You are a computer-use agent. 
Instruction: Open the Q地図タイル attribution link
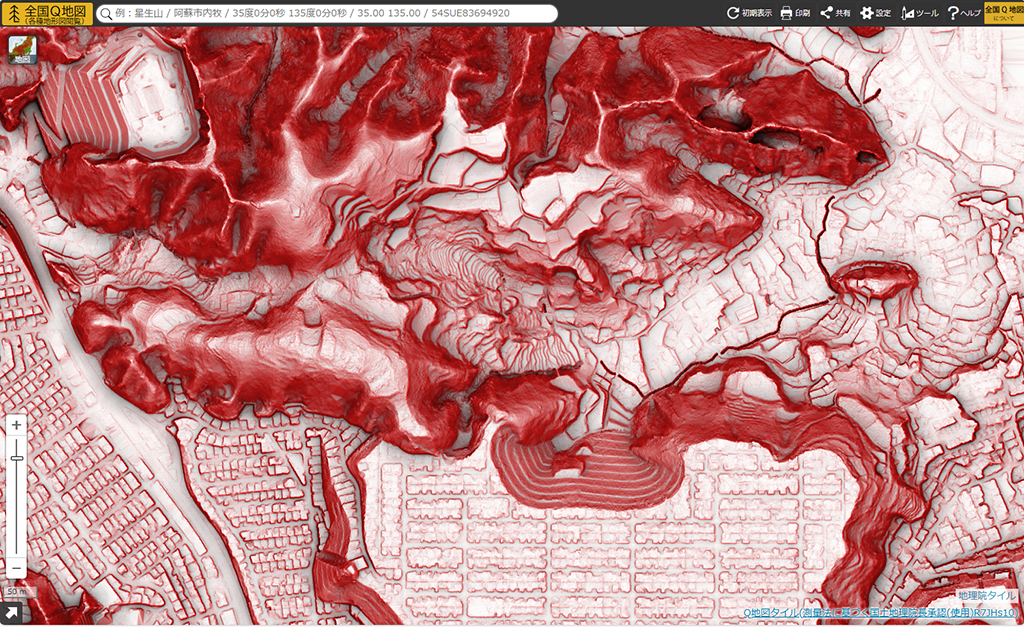pos(881,613)
